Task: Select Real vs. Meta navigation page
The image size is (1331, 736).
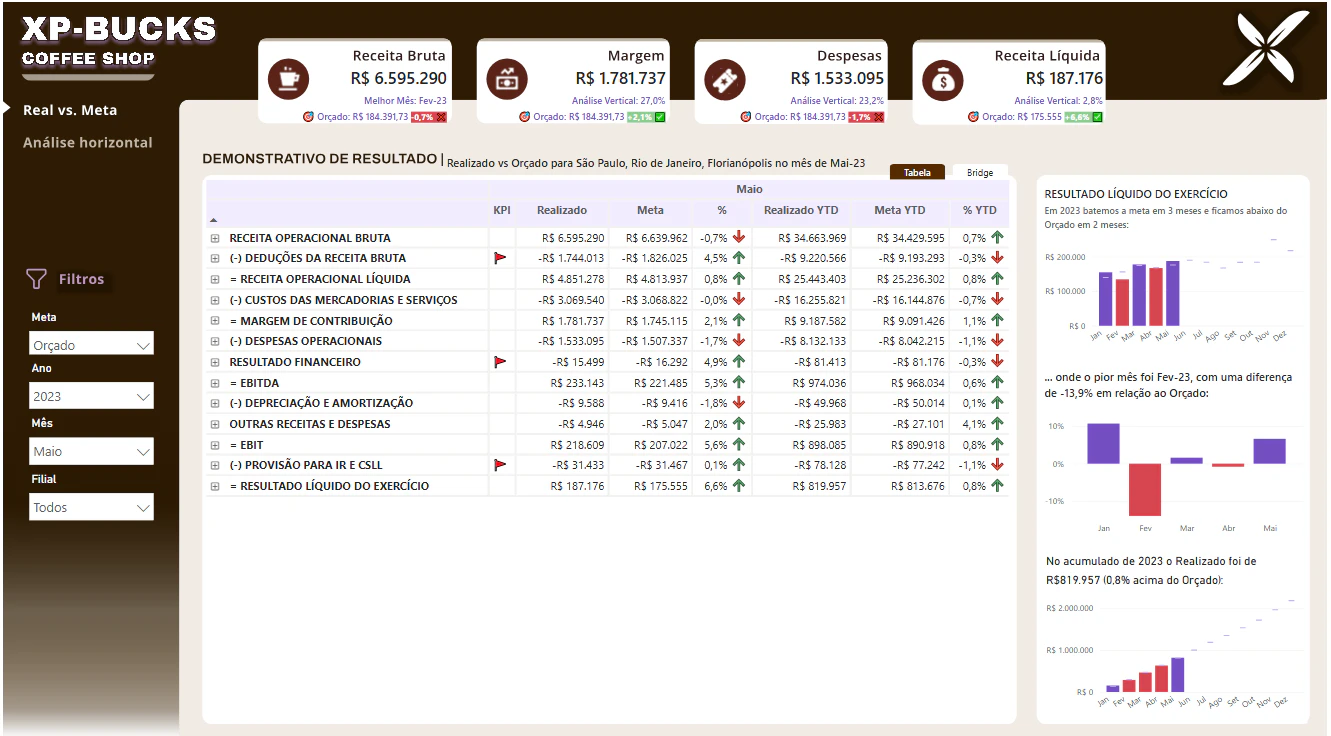Action: (70, 110)
